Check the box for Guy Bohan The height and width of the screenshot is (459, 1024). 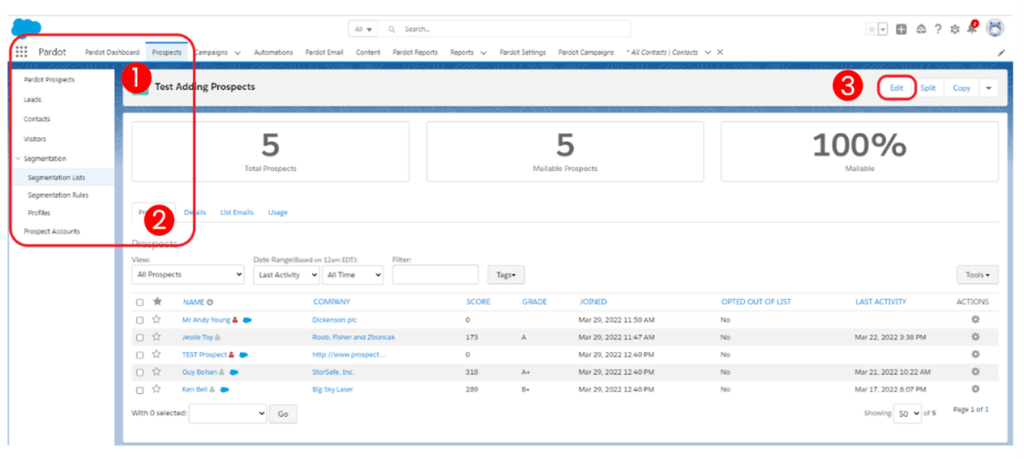(x=140, y=372)
